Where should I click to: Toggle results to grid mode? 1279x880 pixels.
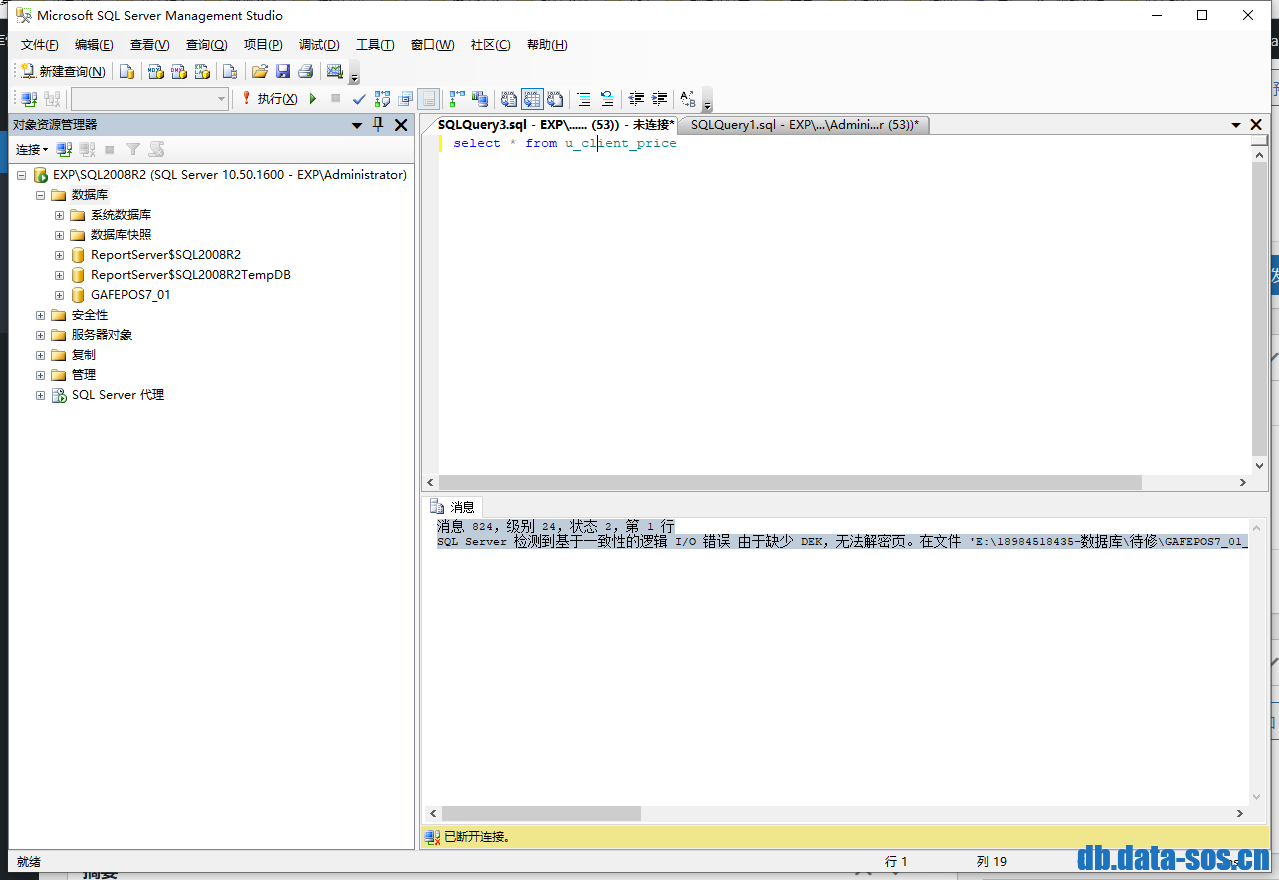click(530, 98)
